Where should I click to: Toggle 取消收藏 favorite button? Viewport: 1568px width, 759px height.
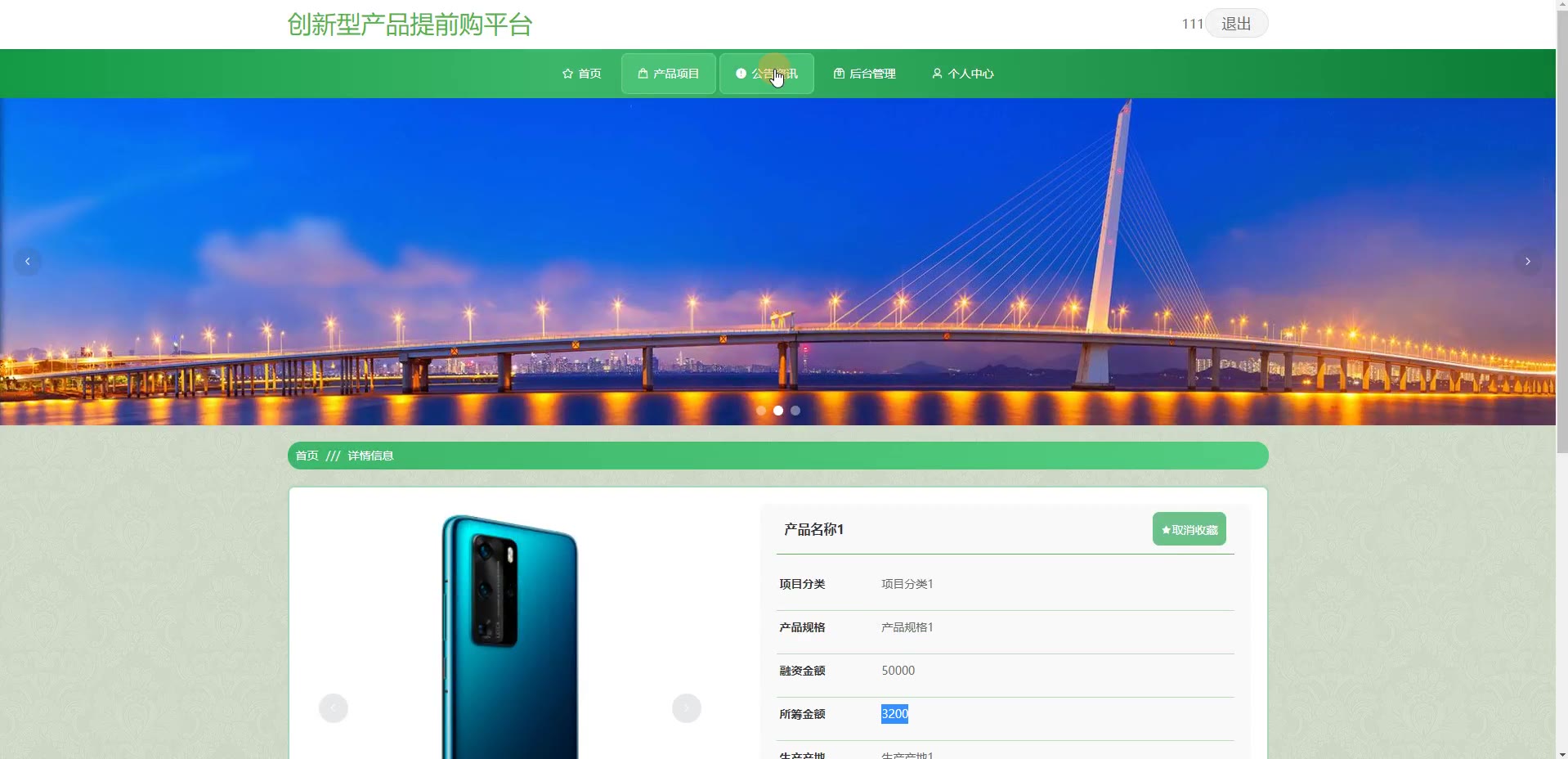coord(1189,529)
